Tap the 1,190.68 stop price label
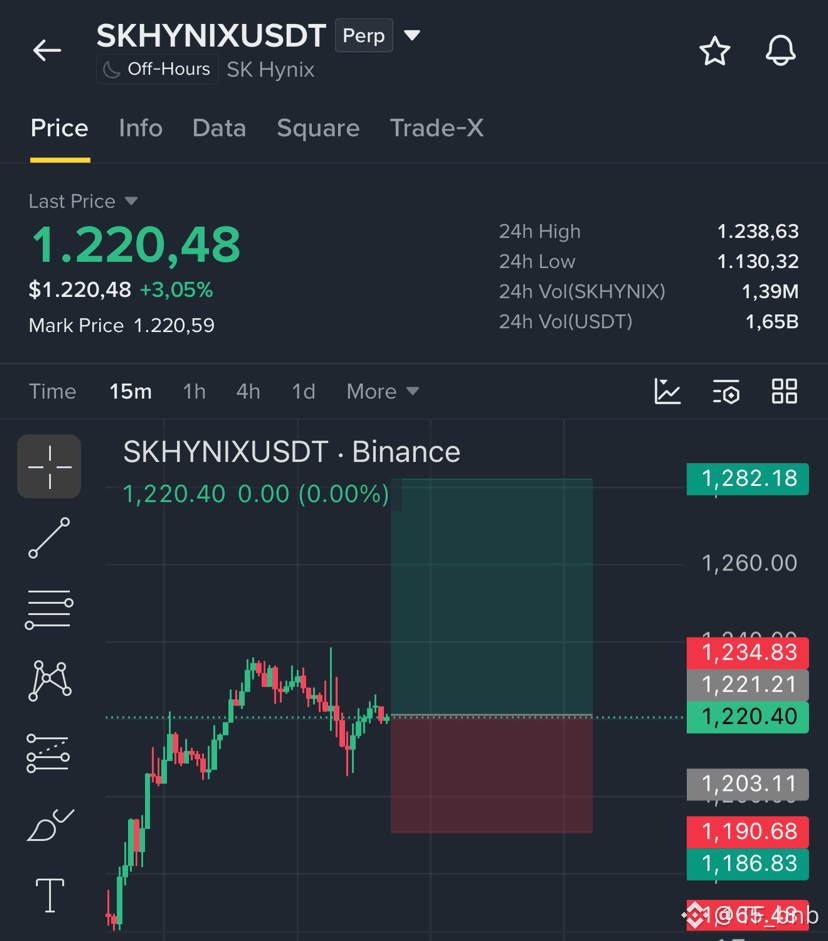The height and width of the screenshot is (941, 828). coord(748,832)
